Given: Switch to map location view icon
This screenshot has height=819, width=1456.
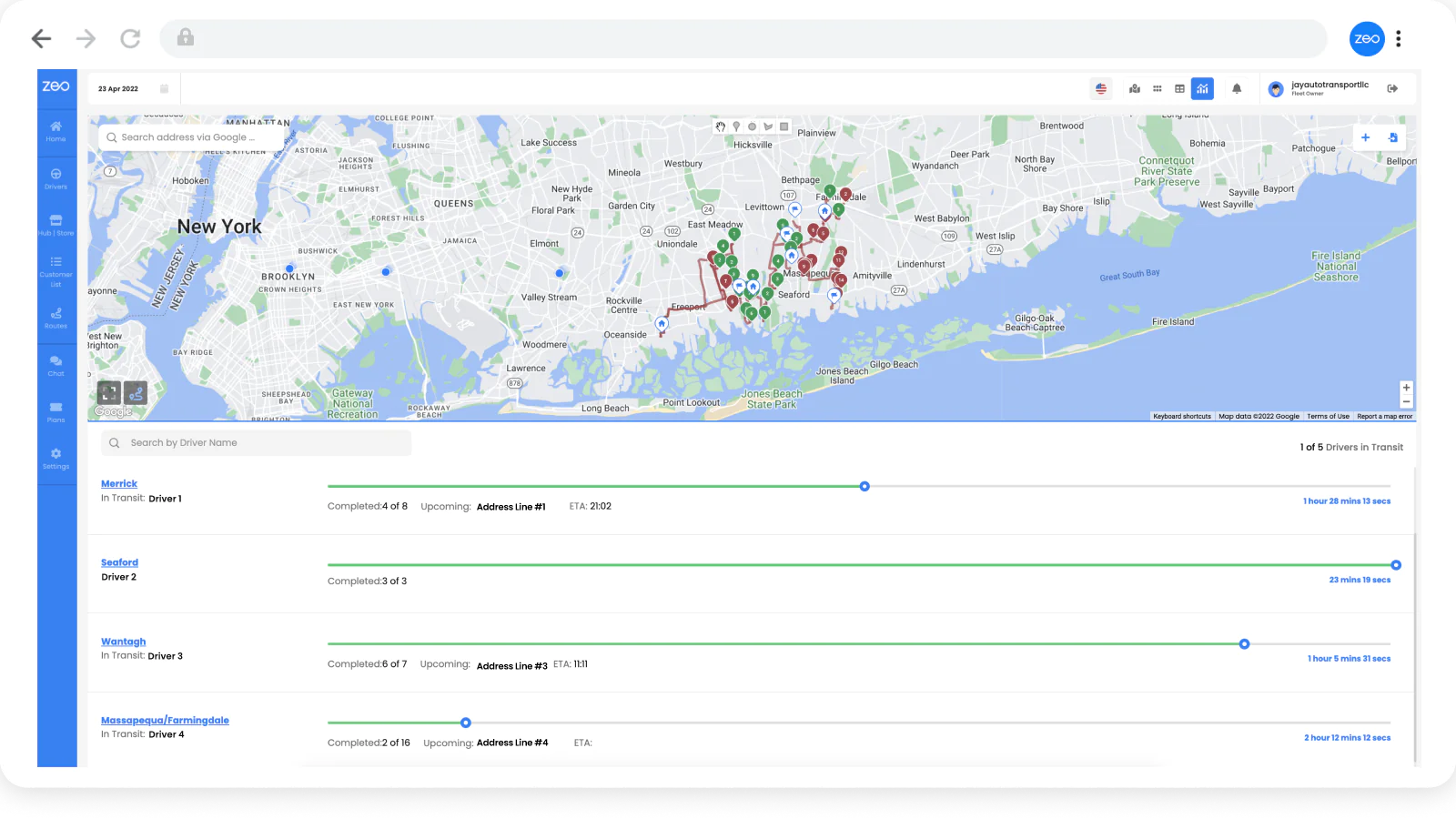Looking at the screenshot, I should click(x=1135, y=88).
